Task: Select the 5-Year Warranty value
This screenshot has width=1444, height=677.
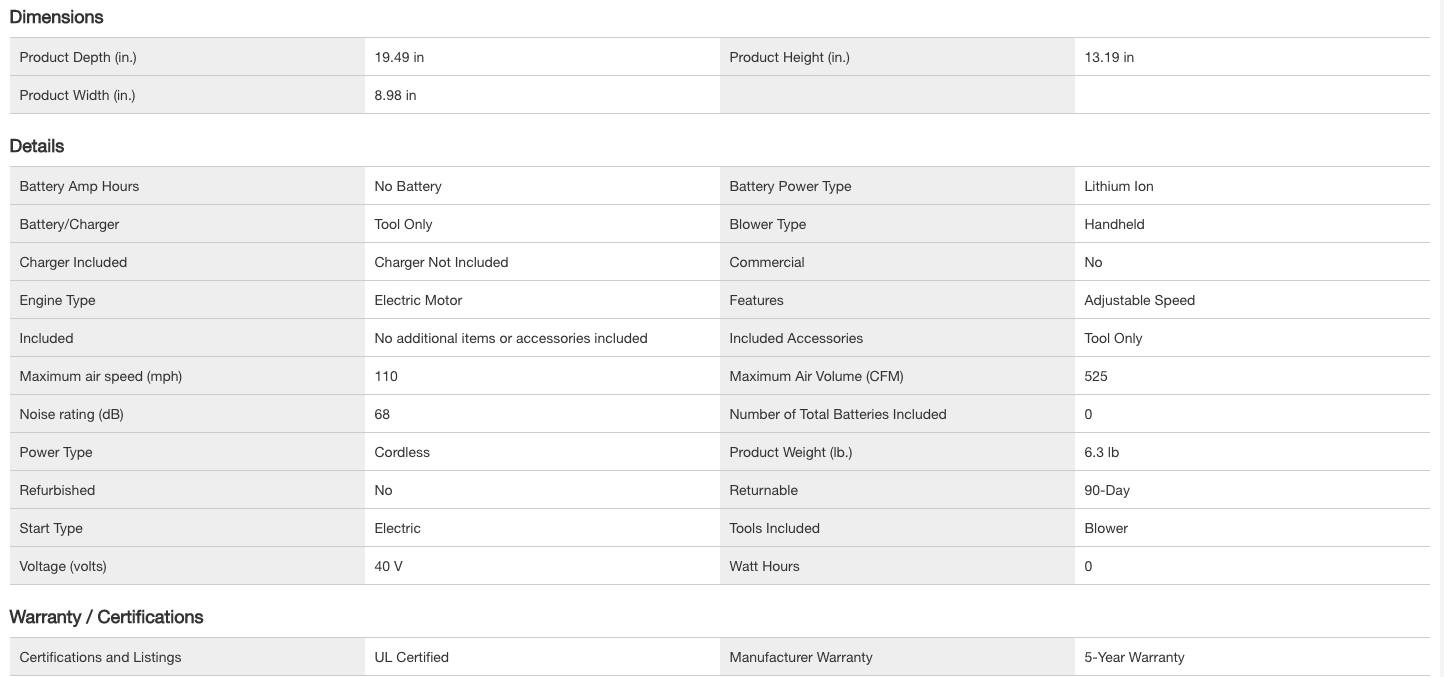Action: [1134, 657]
